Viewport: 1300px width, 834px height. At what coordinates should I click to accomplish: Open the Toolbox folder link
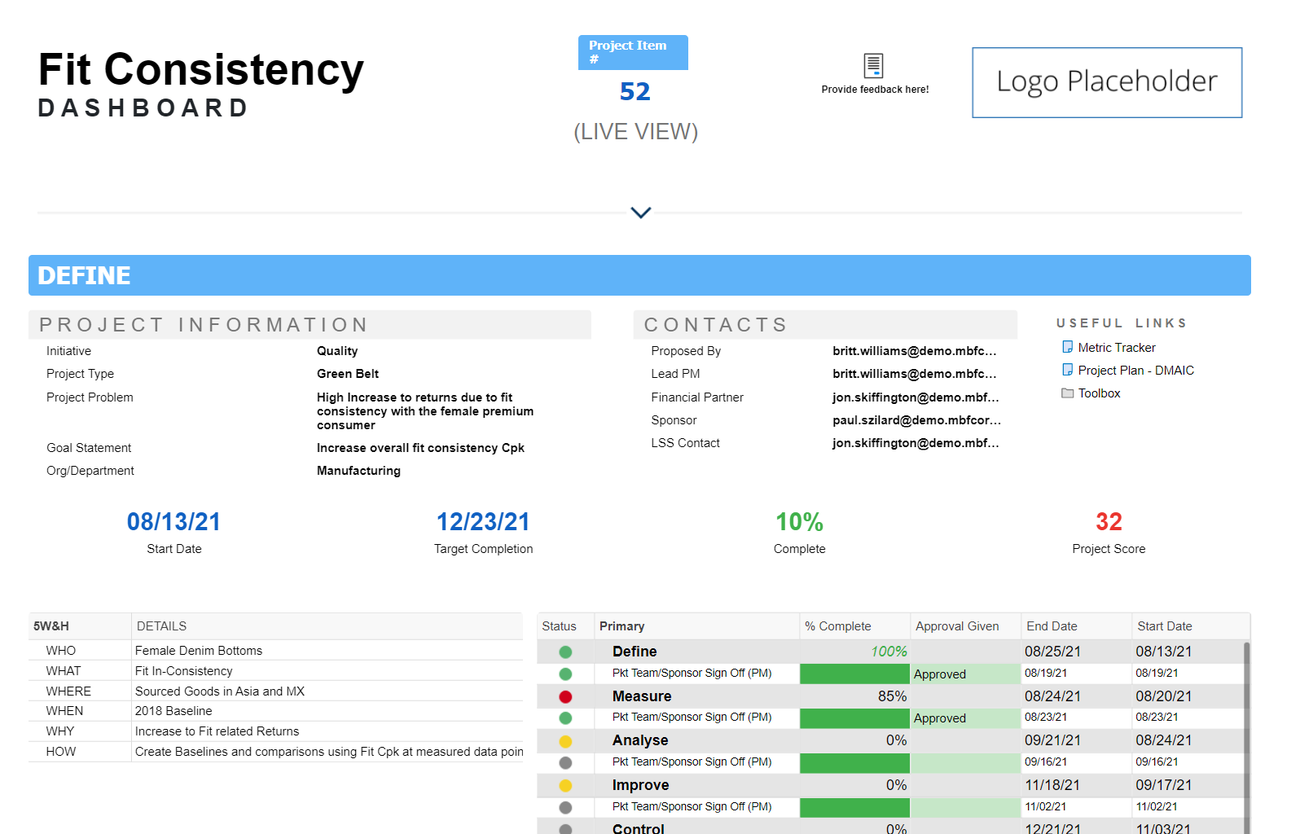click(1098, 393)
